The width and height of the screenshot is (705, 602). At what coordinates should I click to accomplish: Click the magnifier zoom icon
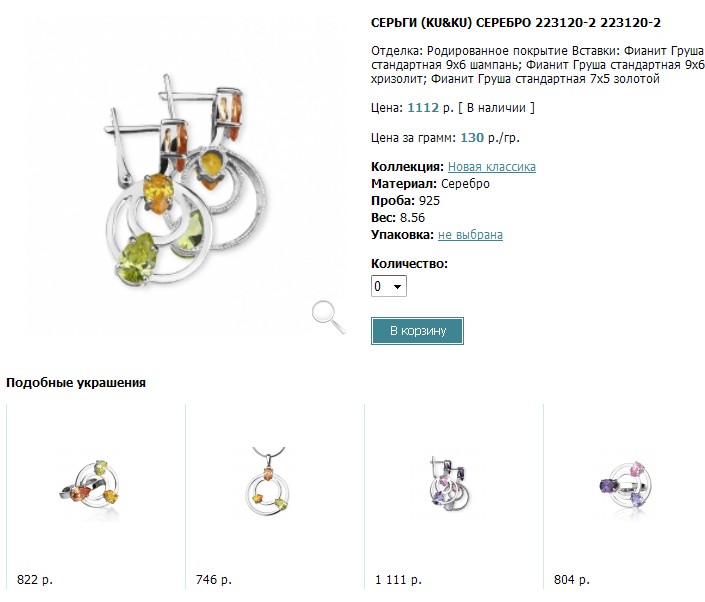[328, 314]
